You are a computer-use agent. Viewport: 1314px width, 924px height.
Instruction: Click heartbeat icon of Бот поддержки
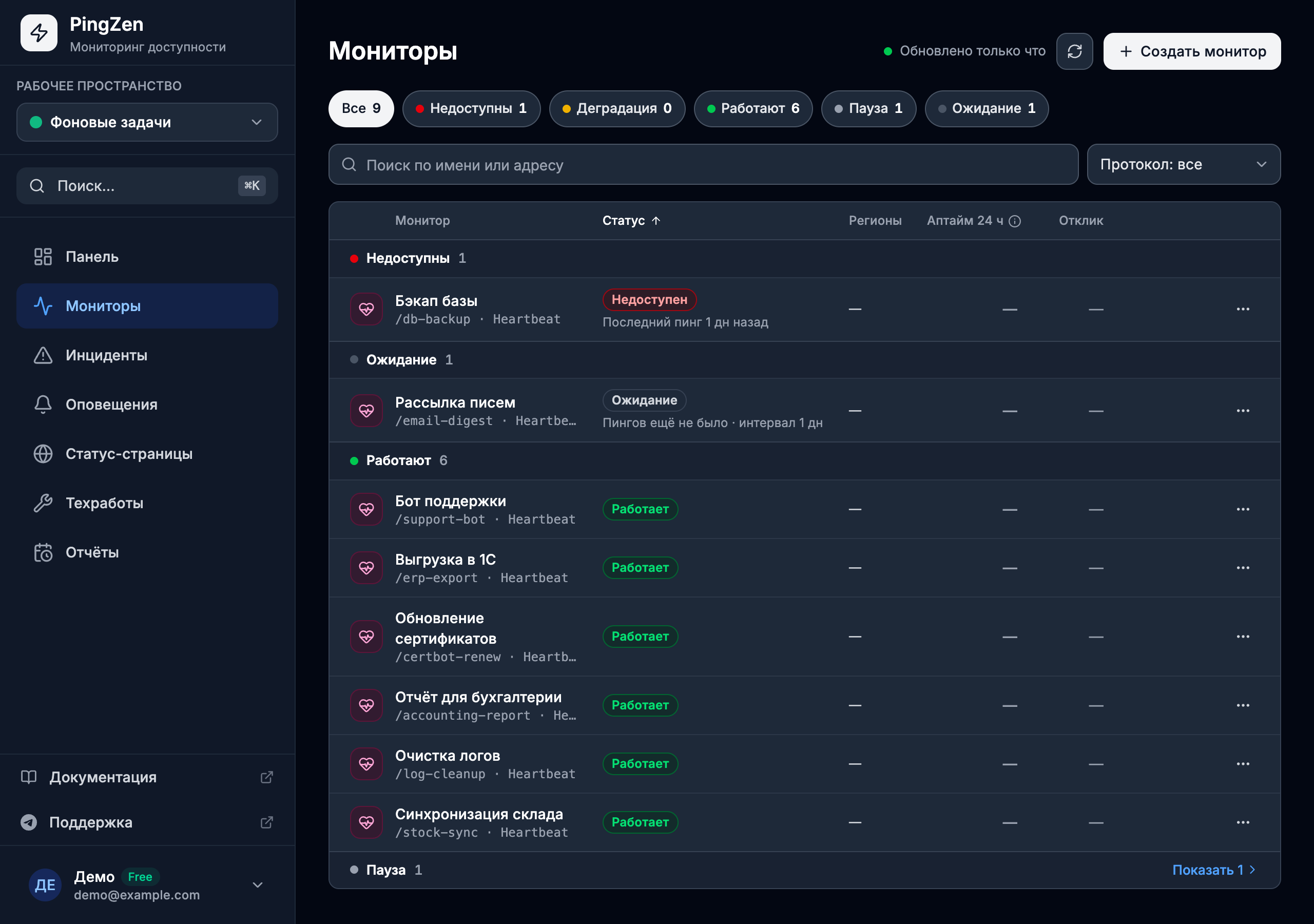pyautogui.click(x=366, y=509)
